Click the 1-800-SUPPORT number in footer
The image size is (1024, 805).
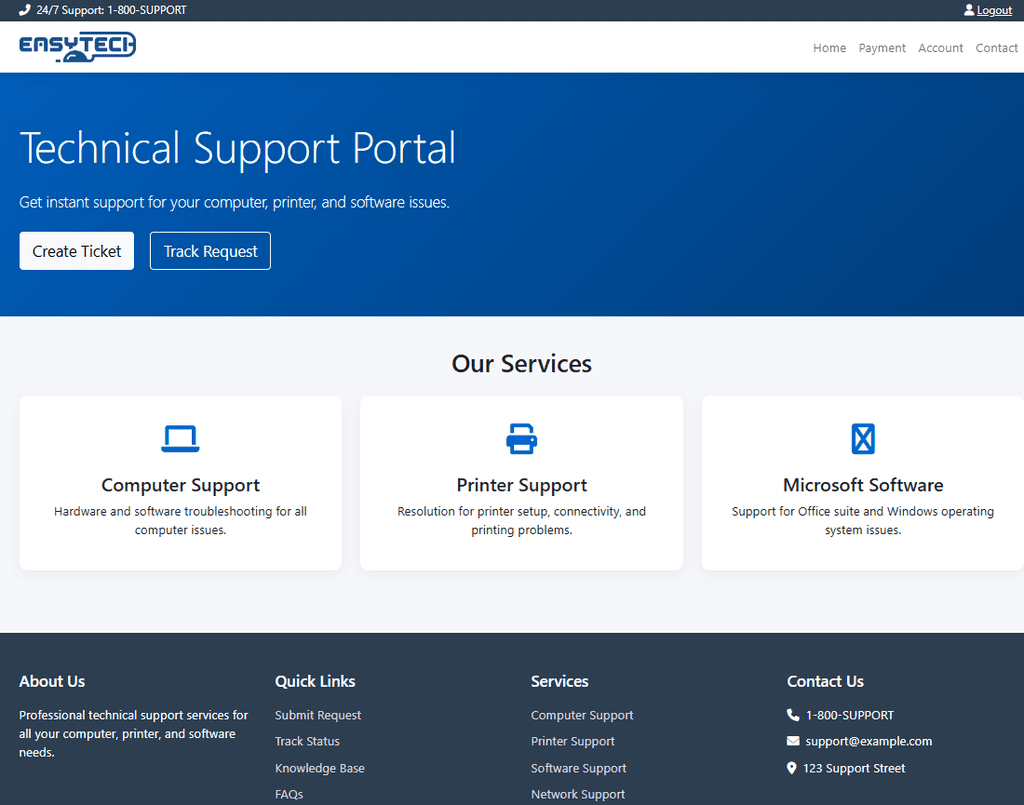point(850,715)
